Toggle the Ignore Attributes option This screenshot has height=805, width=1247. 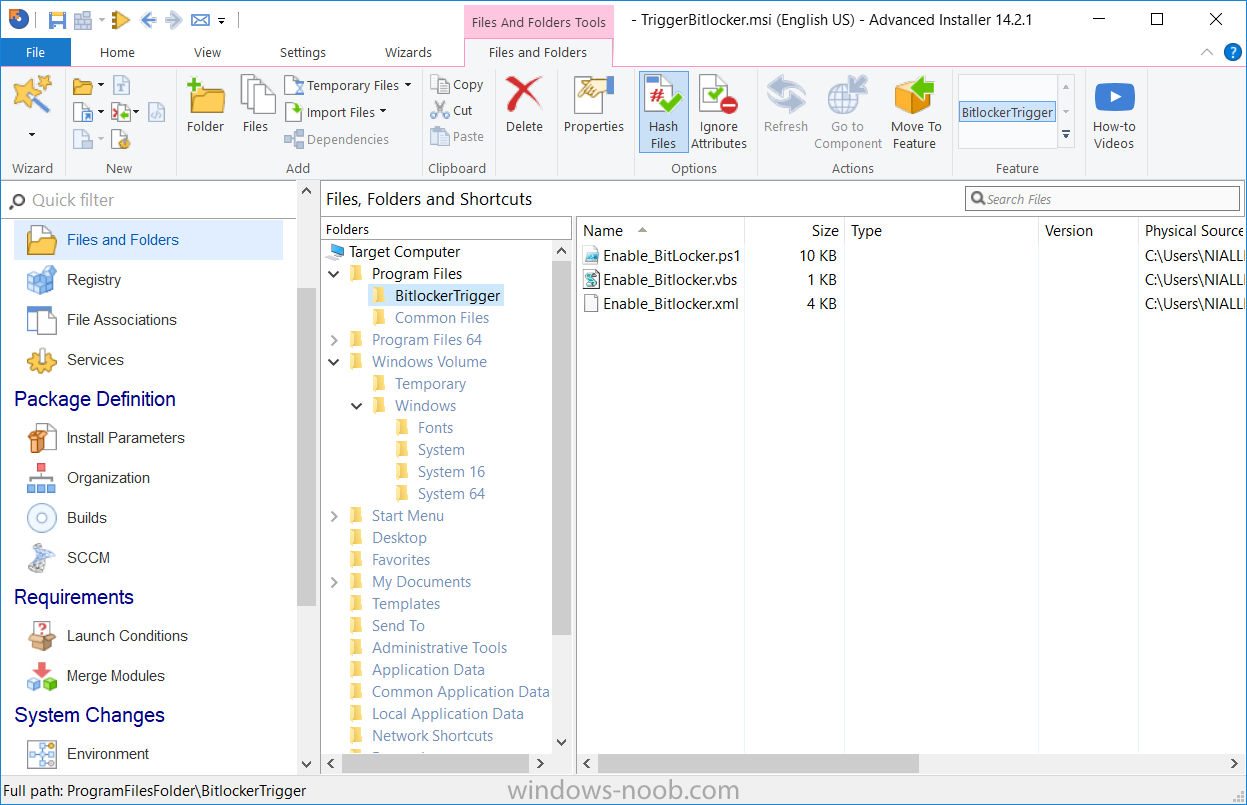719,112
